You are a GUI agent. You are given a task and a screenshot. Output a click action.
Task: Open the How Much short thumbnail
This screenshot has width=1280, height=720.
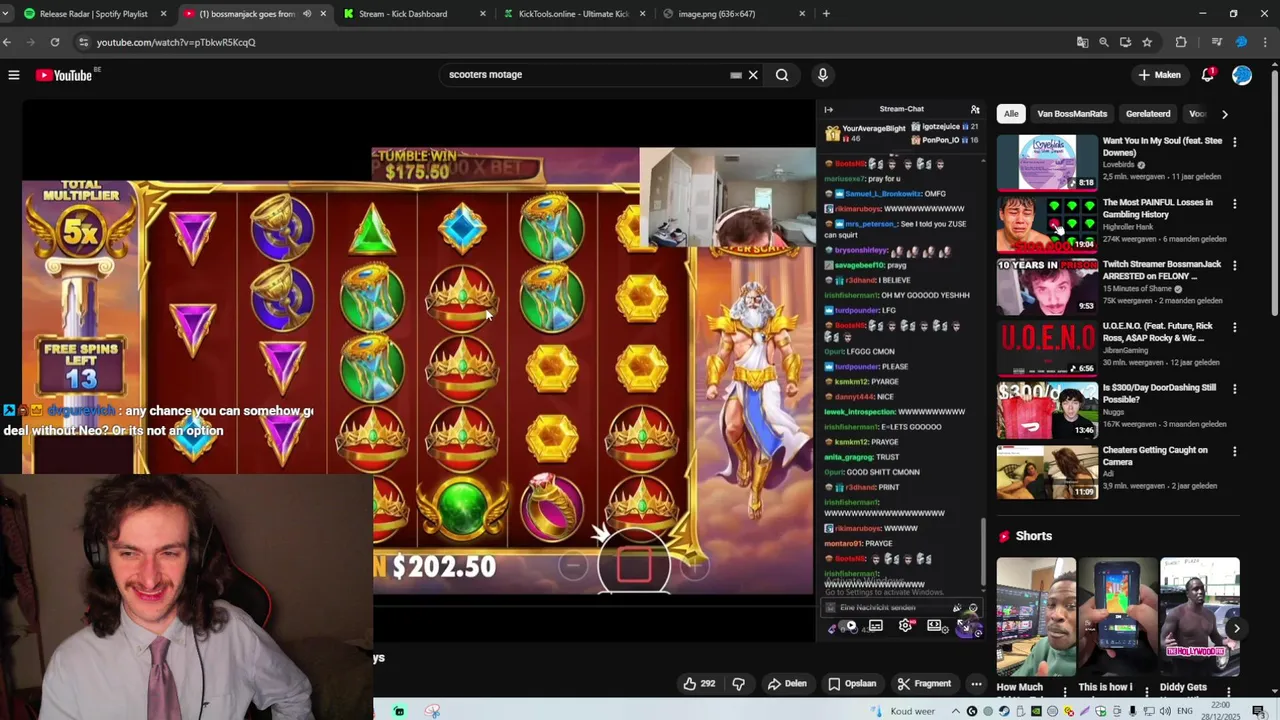coord(1036,617)
